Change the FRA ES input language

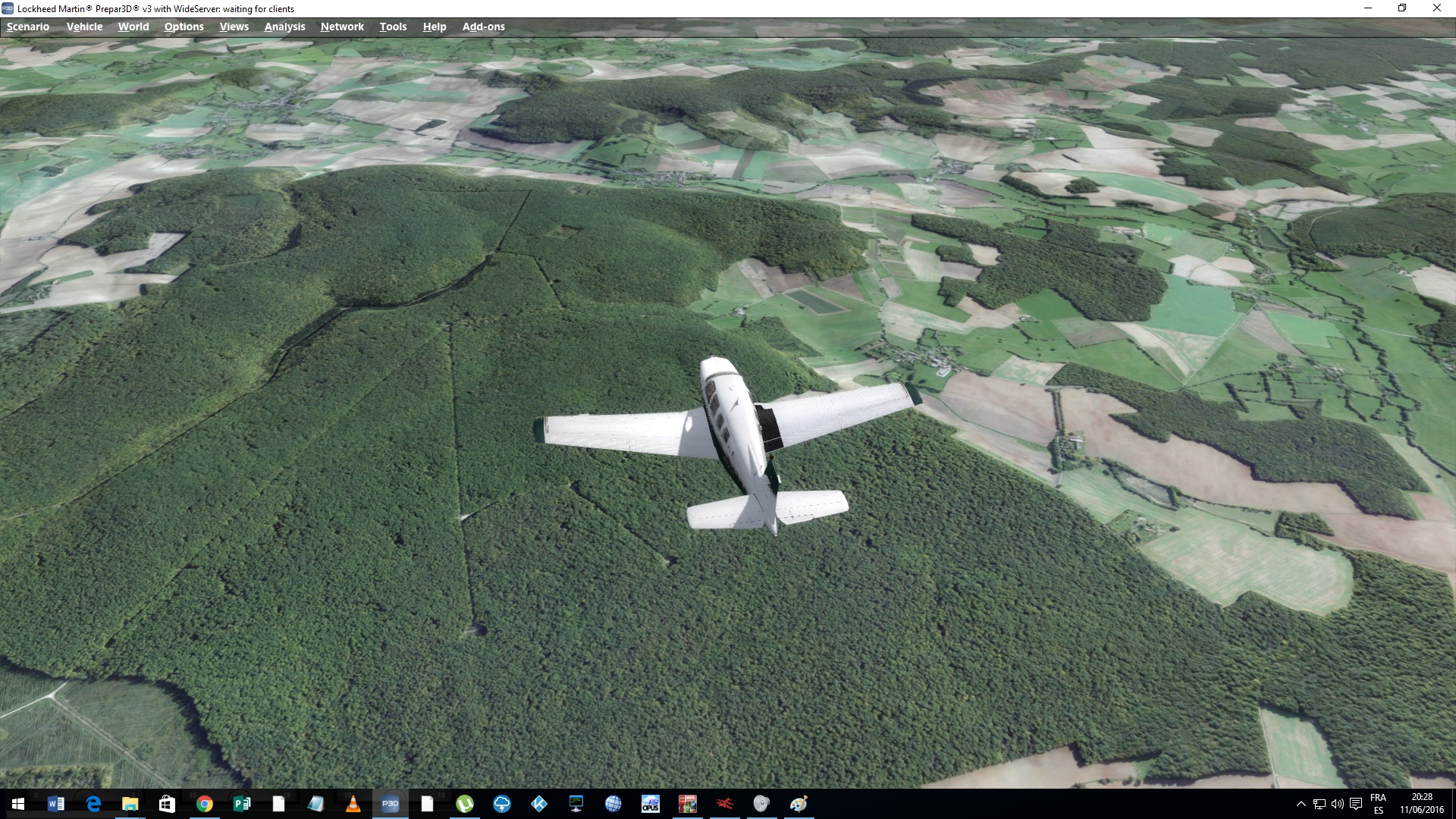(1379, 804)
